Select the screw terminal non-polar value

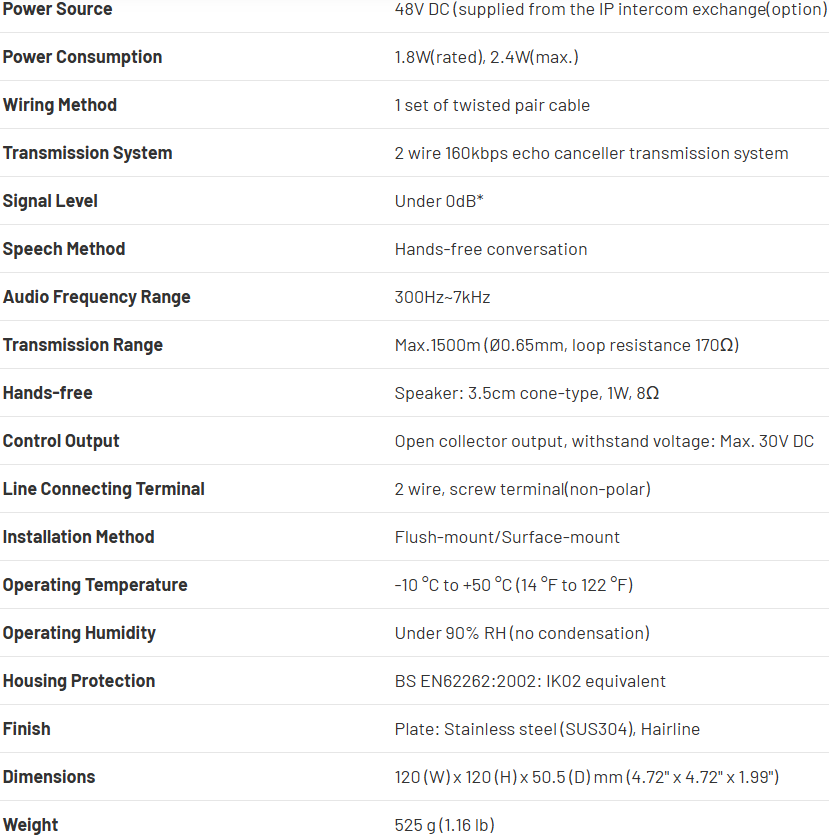tap(522, 489)
